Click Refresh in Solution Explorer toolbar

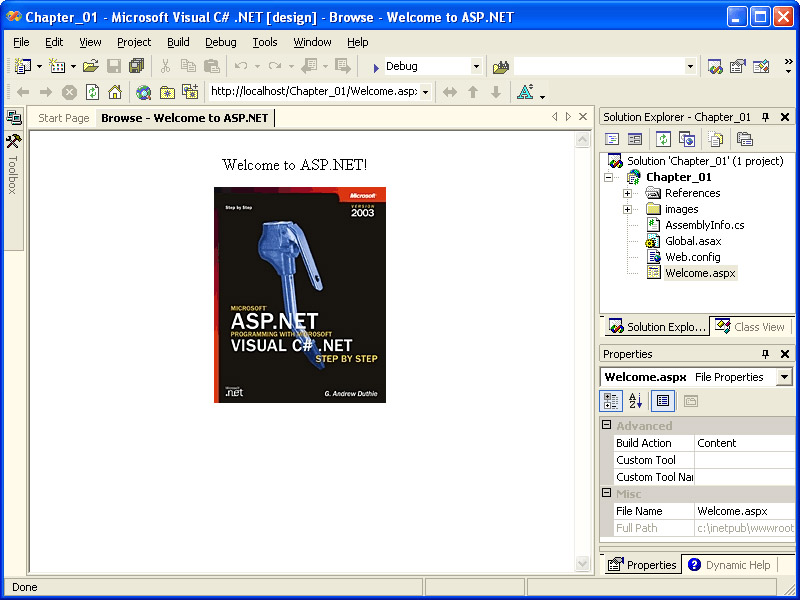(x=663, y=139)
